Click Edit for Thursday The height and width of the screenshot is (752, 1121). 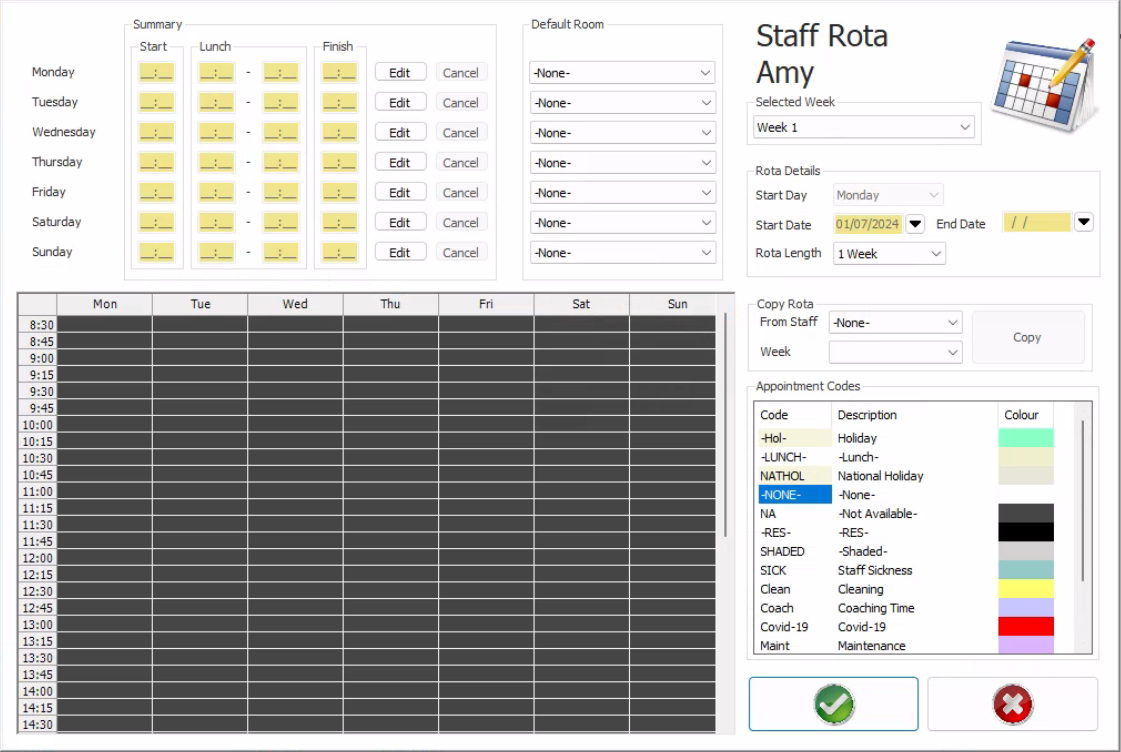click(x=400, y=163)
